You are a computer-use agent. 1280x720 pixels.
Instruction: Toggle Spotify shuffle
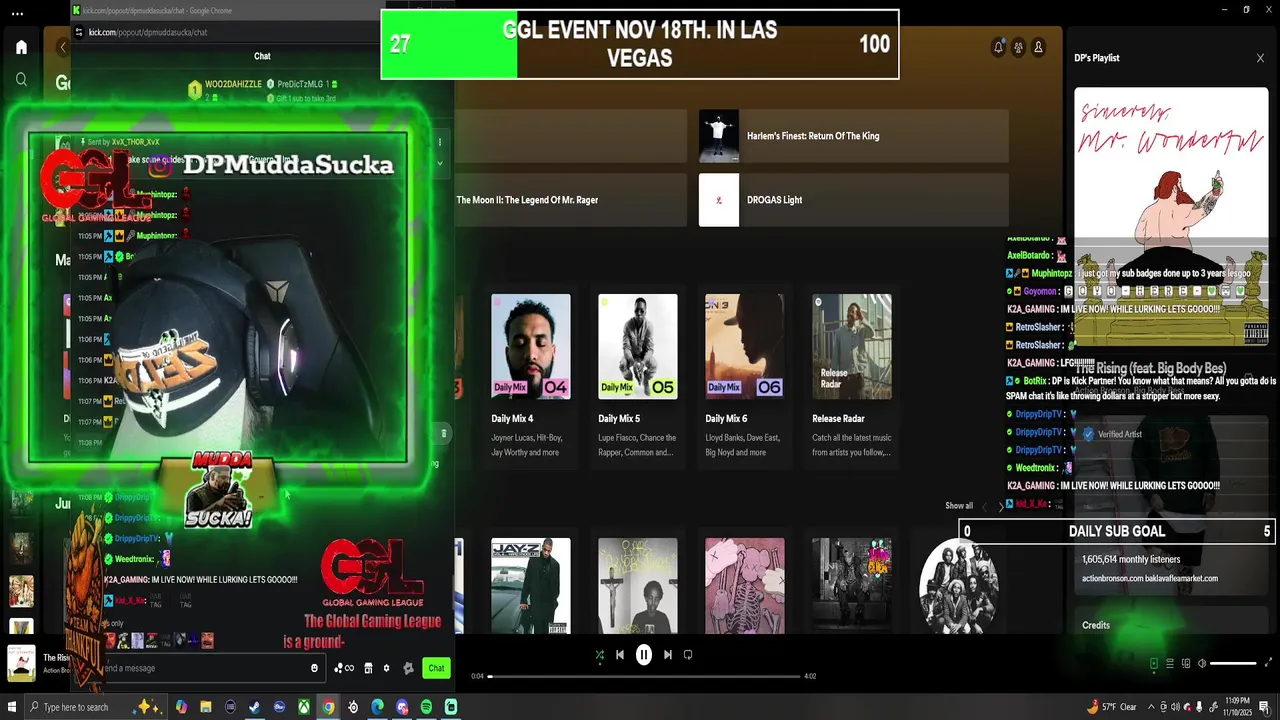pos(599,655)
